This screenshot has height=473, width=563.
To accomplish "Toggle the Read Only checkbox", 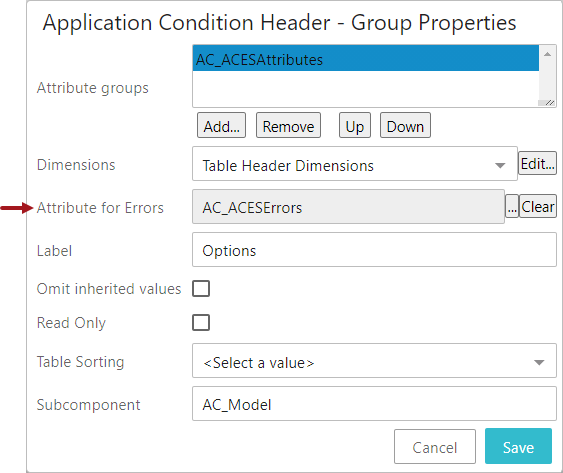I will tap(201, 323).
